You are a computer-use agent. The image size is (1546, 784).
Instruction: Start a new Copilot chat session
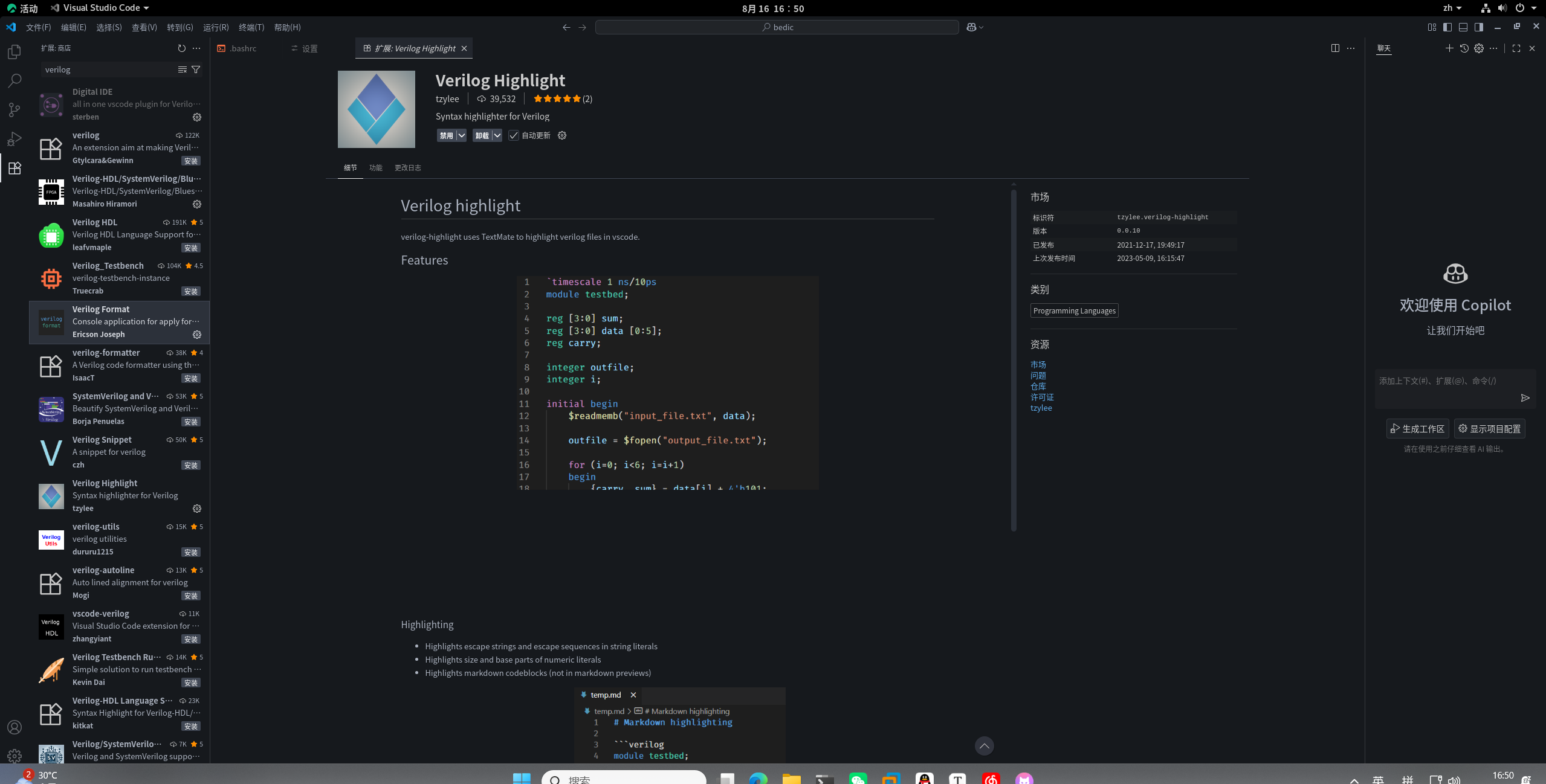(1449, 48)
